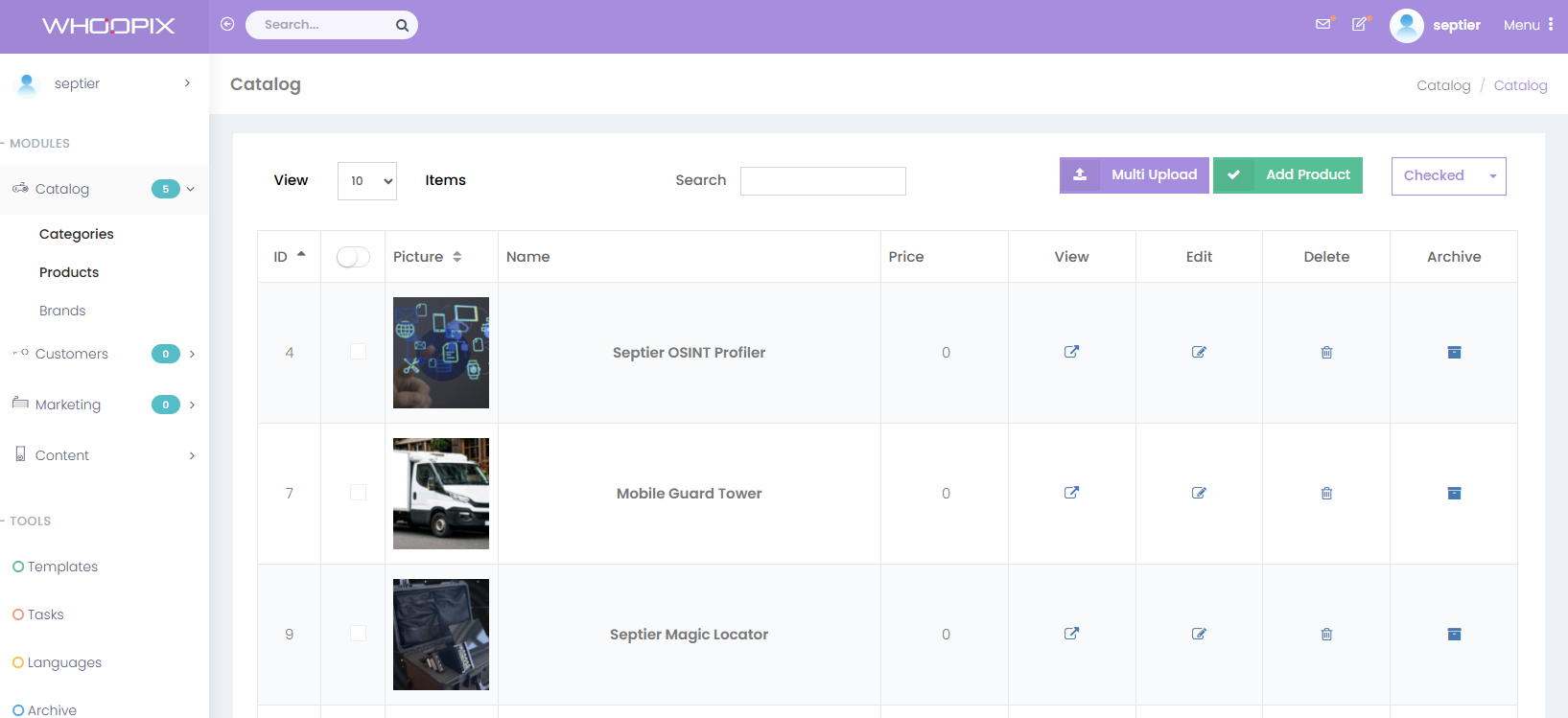
Task: Open the View items count dropdown
Action: [x=367, y=181]
